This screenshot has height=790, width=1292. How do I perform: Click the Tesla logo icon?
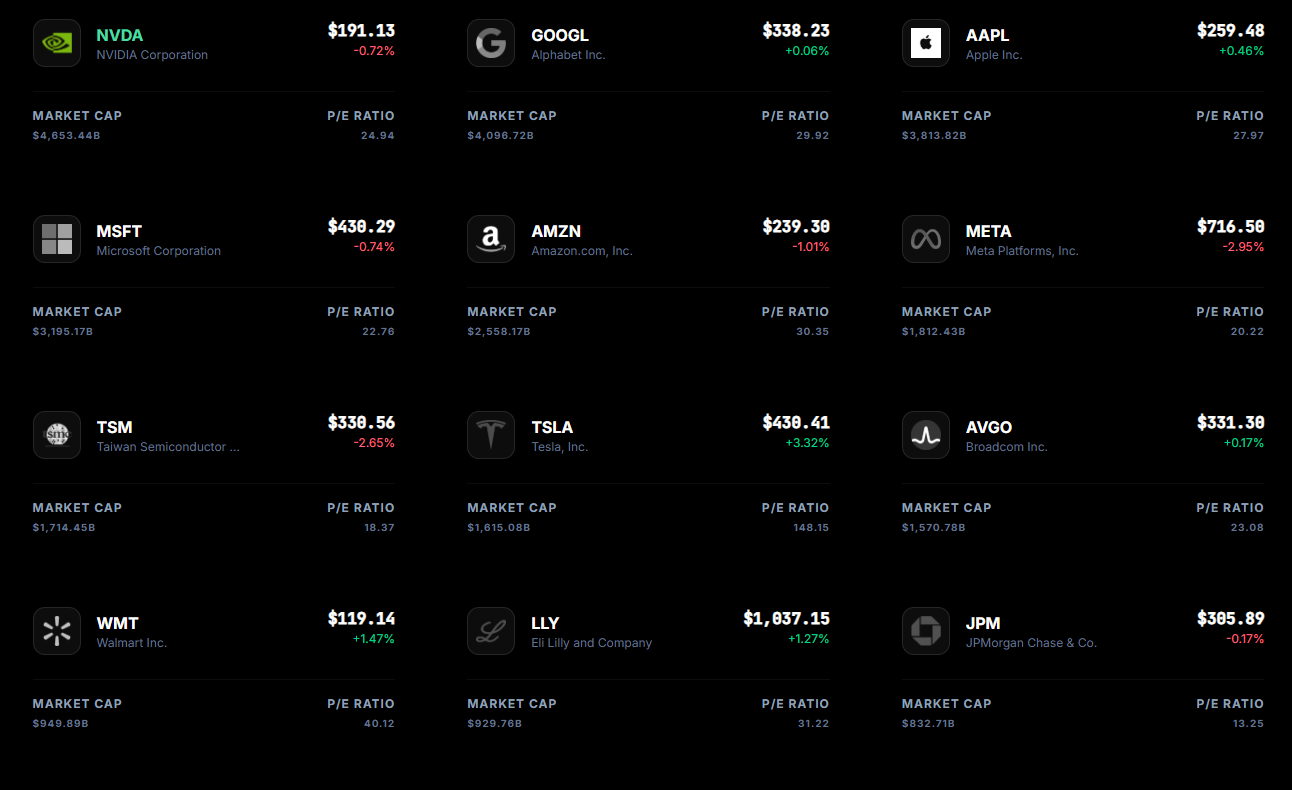[x=491, y=435]
